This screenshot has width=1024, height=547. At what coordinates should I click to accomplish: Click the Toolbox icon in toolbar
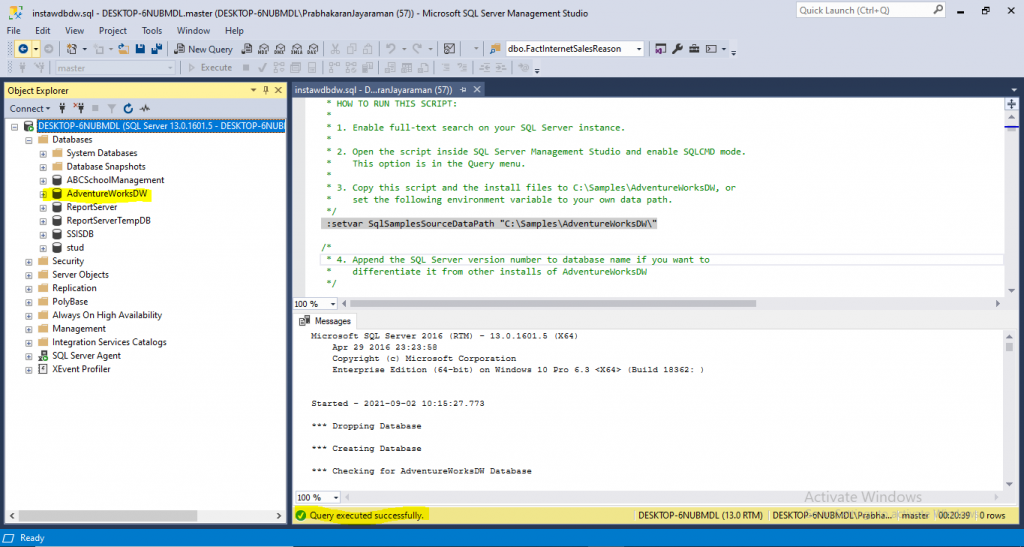[694, 49]
